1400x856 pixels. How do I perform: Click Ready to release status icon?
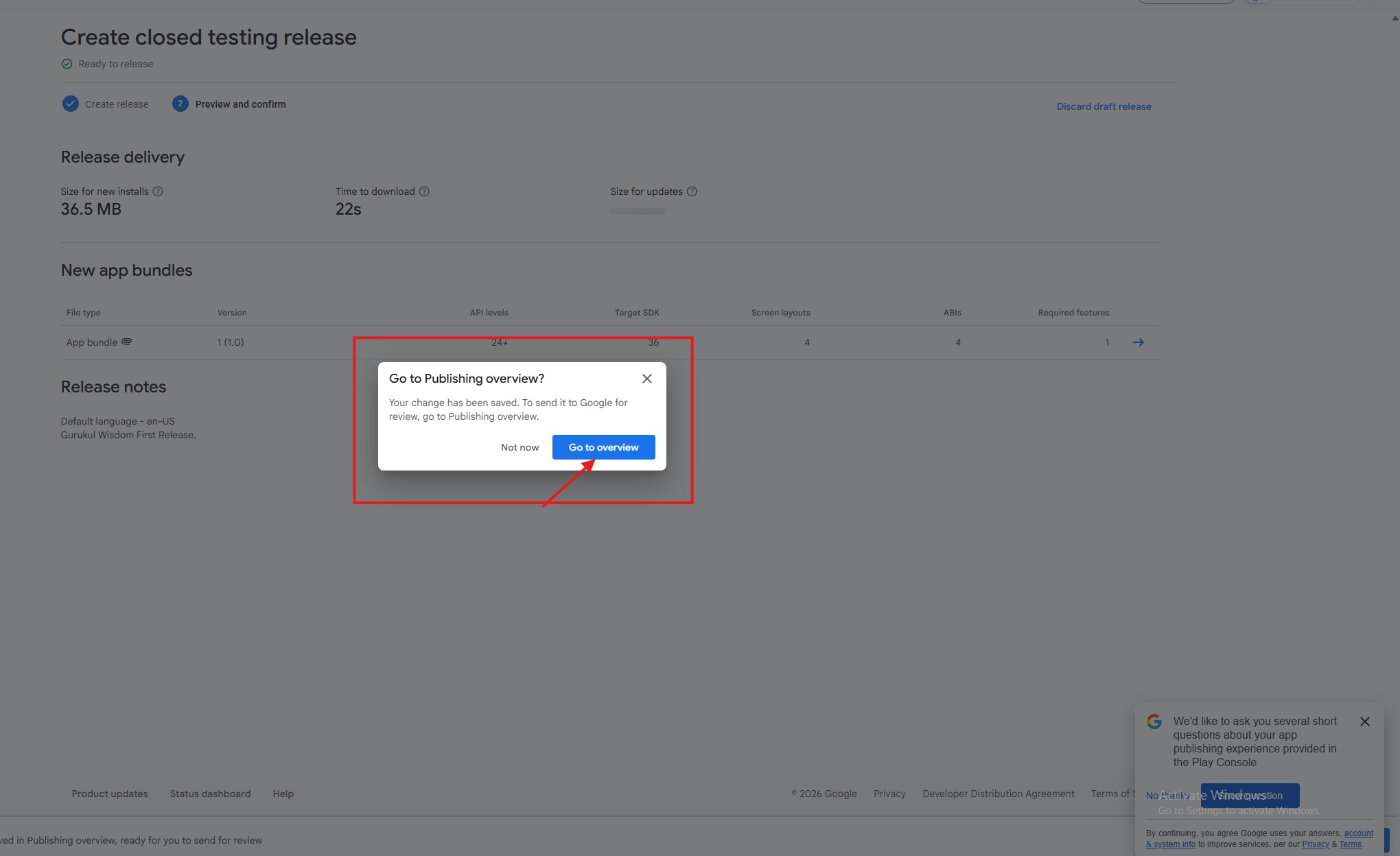tap(67, 64)
